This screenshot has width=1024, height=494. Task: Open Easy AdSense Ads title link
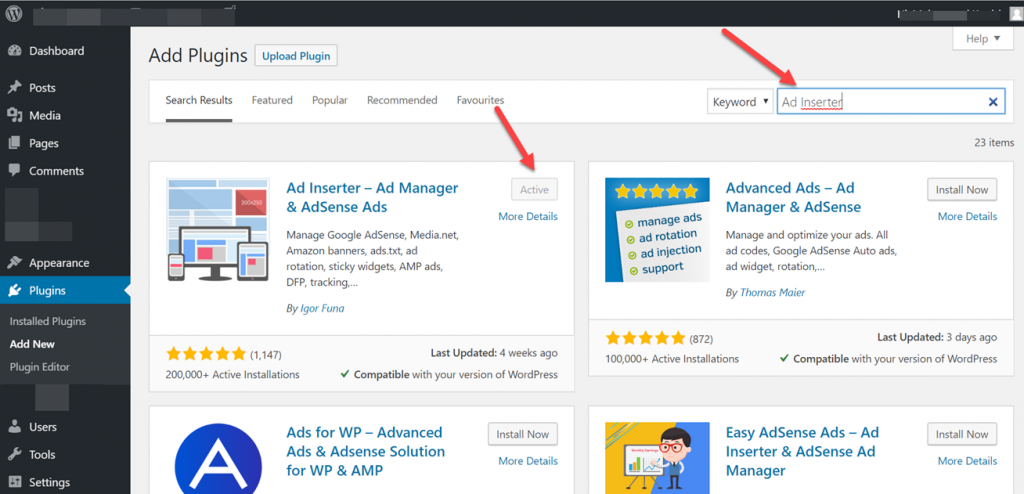[803, 451]
